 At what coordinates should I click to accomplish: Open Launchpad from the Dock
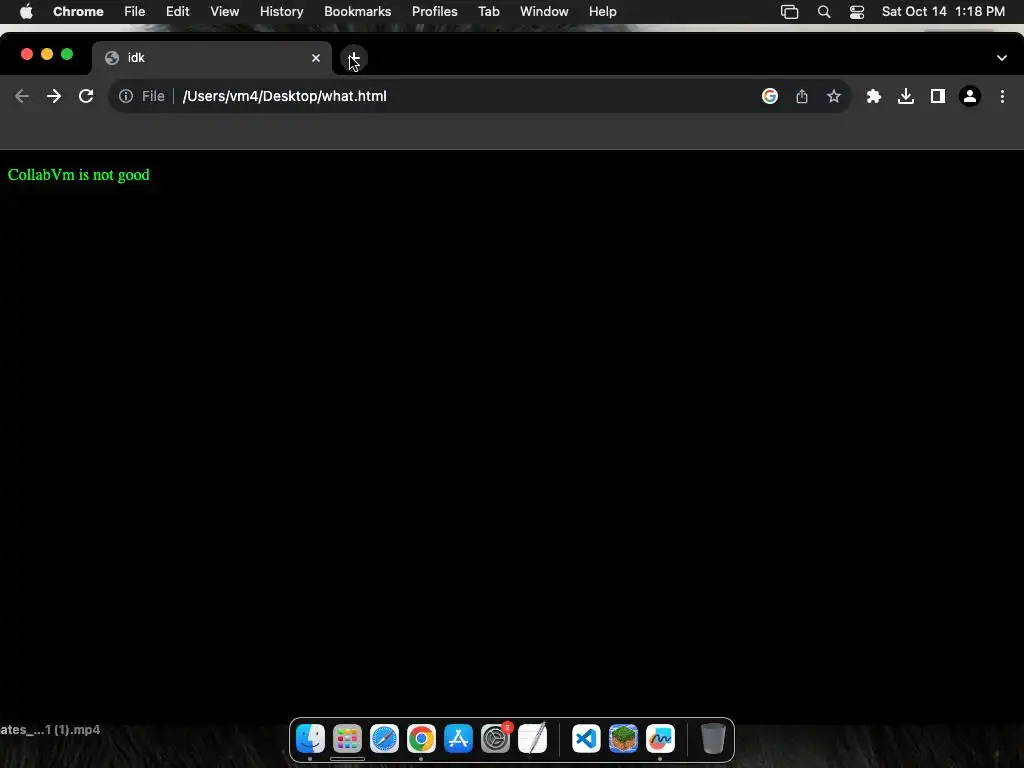click(x=347, y=739)
